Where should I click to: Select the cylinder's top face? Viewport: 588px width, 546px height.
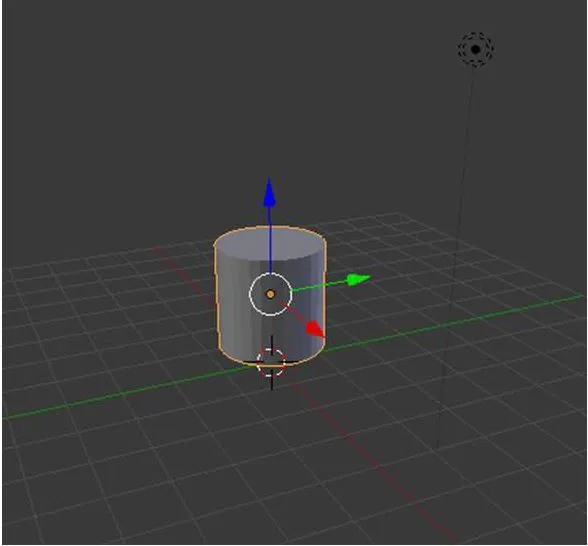(x=270, y=244)
